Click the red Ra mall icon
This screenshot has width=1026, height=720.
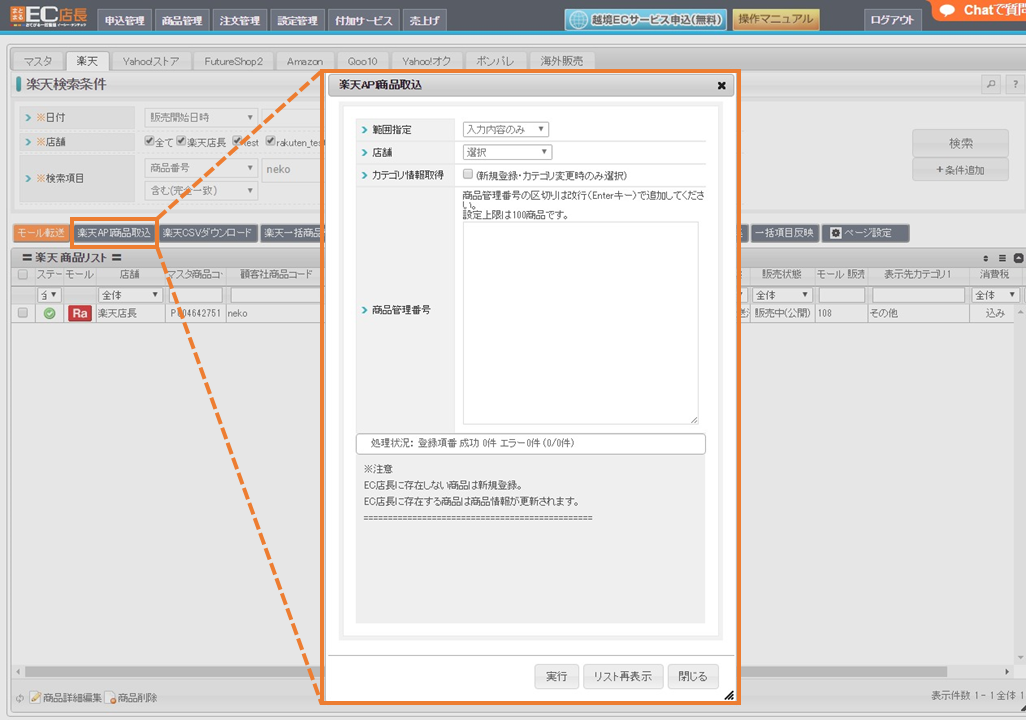click(80, 313)
